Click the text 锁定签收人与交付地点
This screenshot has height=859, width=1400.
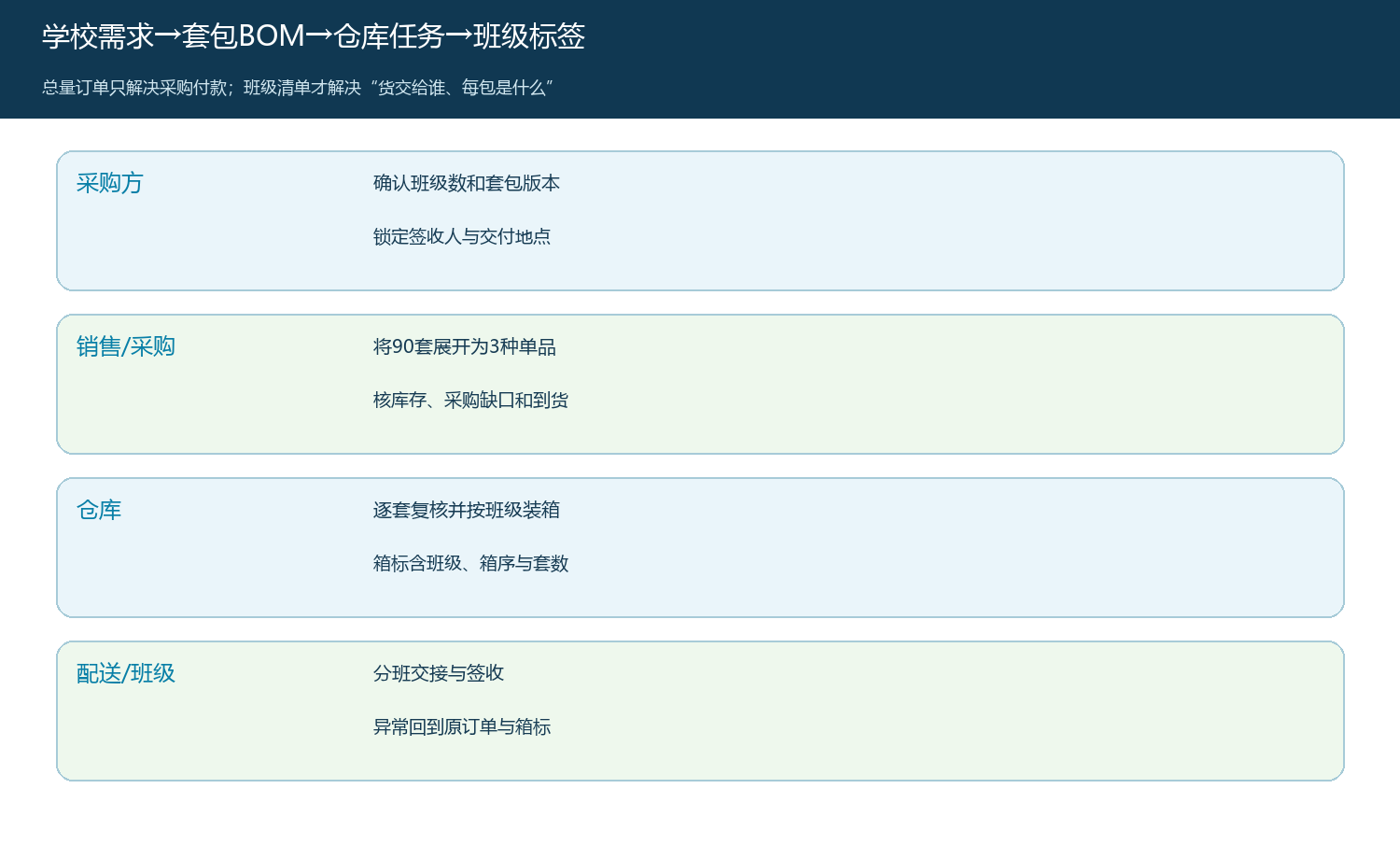[x=462, y=236]
